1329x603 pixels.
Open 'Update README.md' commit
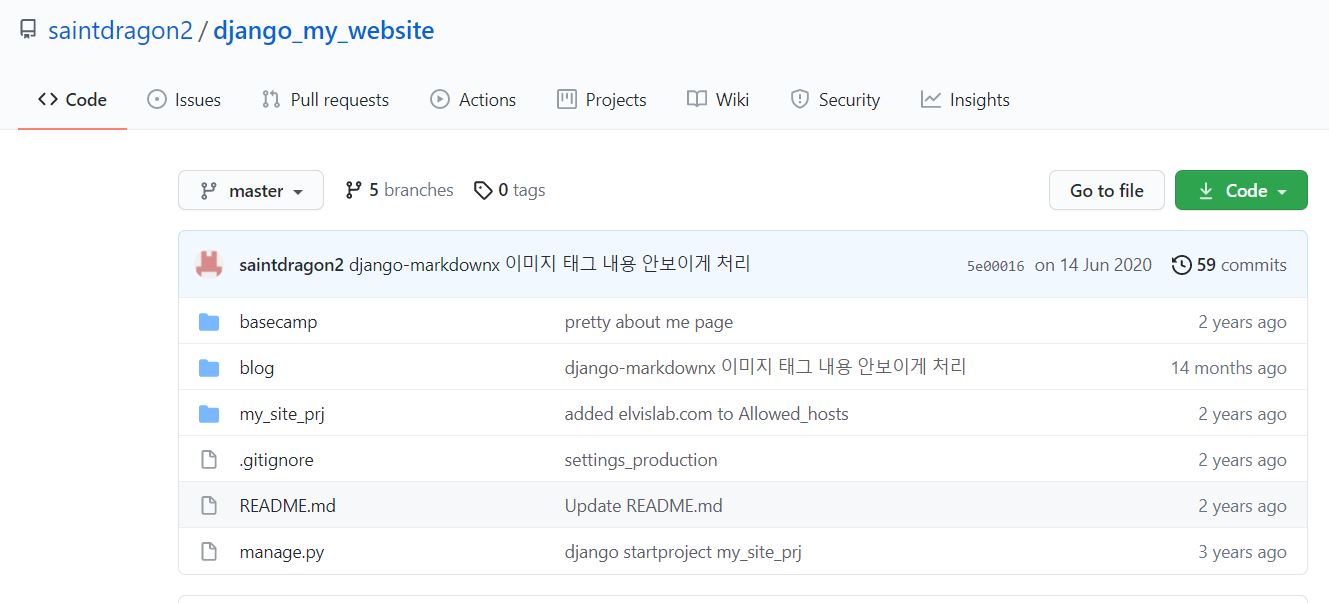click(x=644, y=506)
